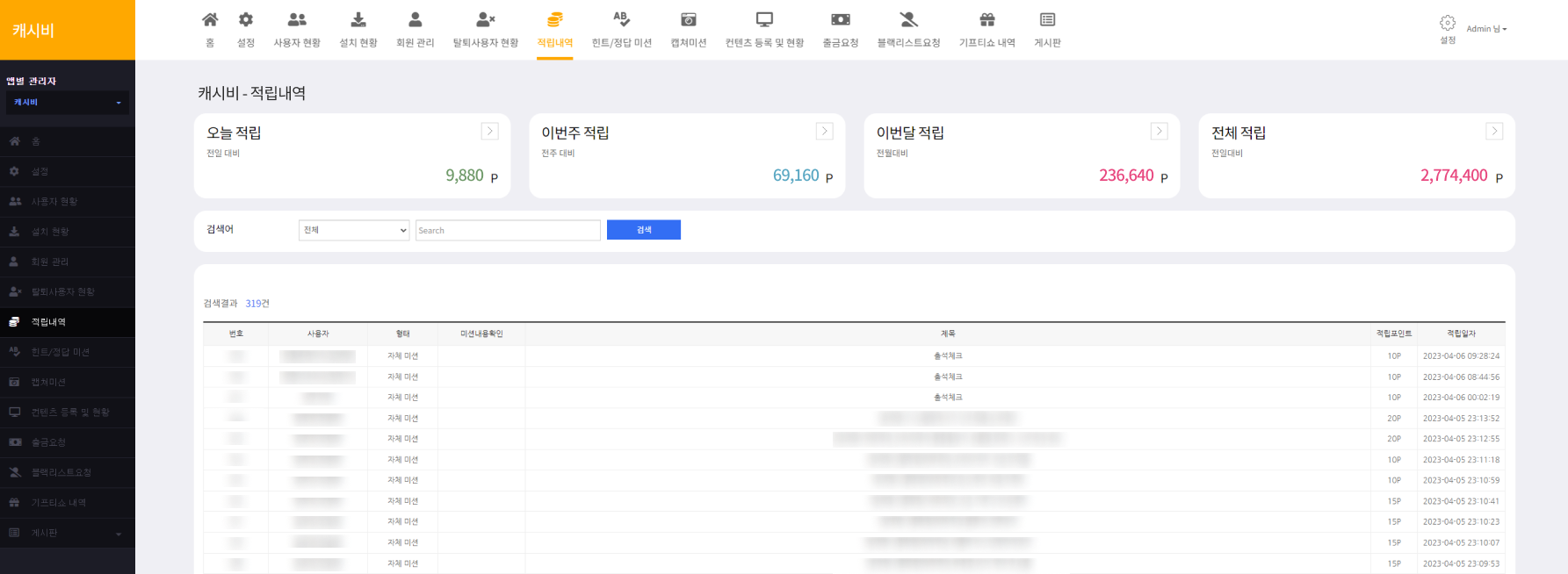Click the 사용자 column header

click(x=318, y=334)
